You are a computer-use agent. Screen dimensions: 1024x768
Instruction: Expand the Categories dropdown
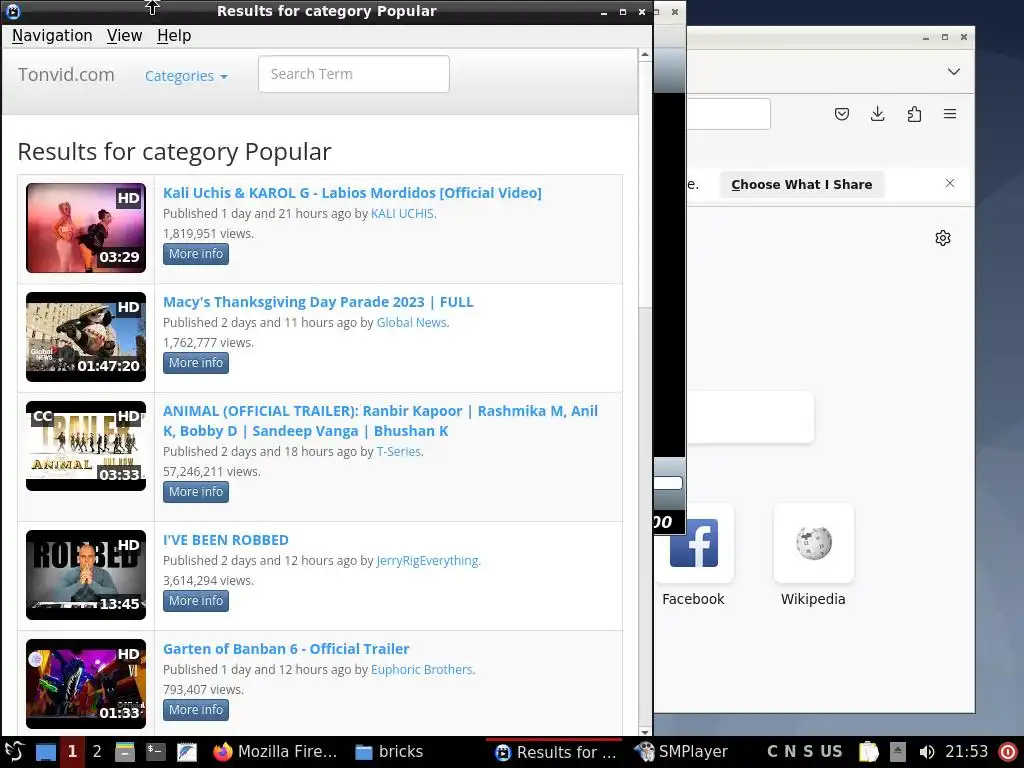coord(186,76)
